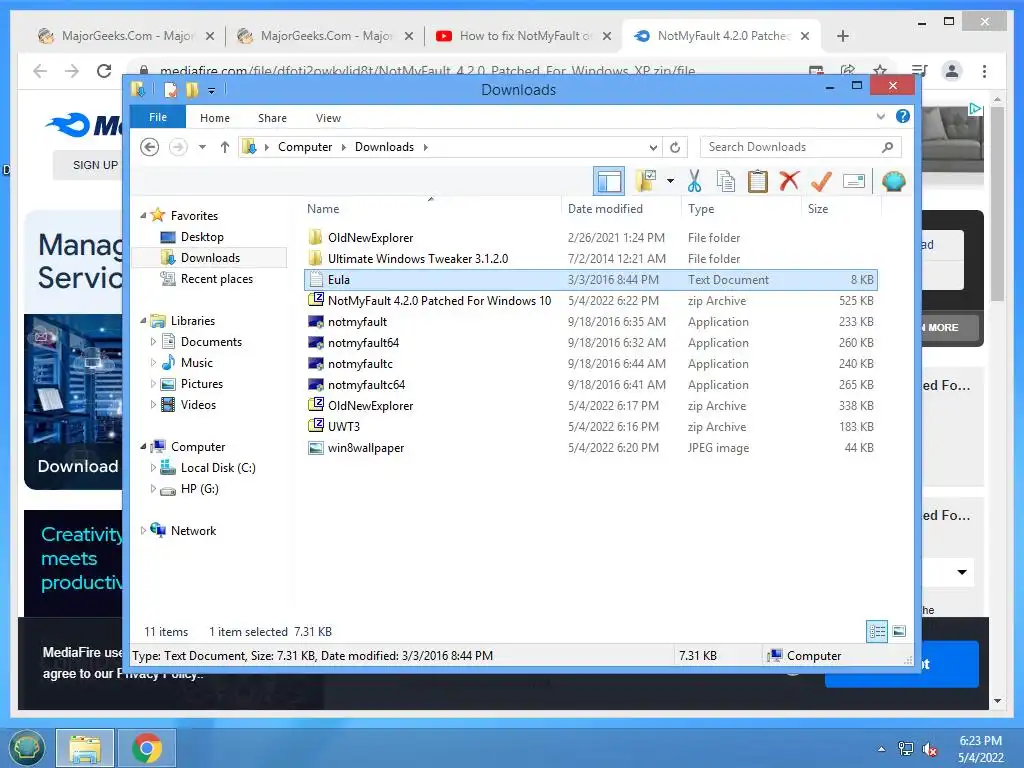The image size is (1024, 768).
Task: Open the Chrome three-dot menu
Action: coord(984,71)
